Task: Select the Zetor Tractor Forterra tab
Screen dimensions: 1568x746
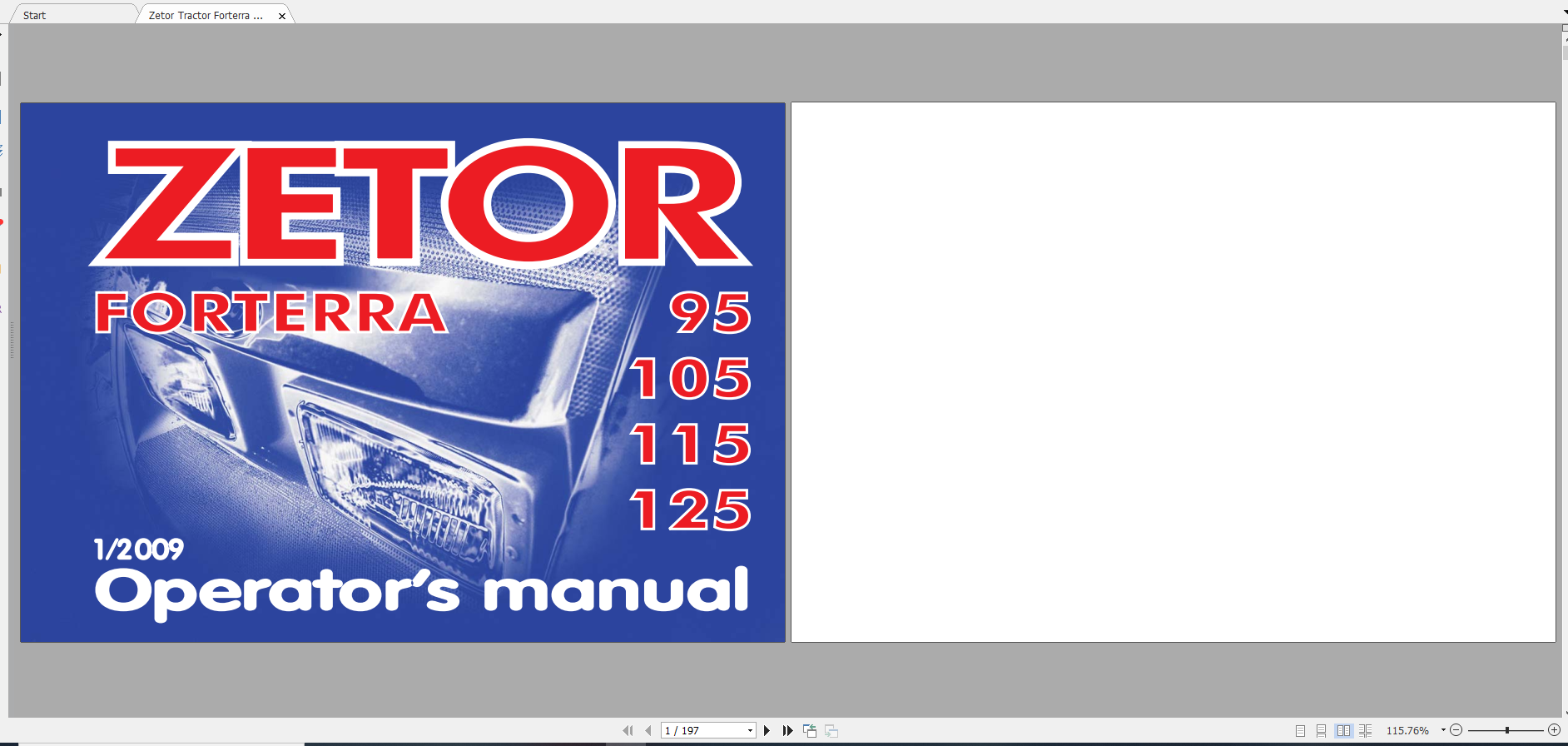Action: point(206,15)
